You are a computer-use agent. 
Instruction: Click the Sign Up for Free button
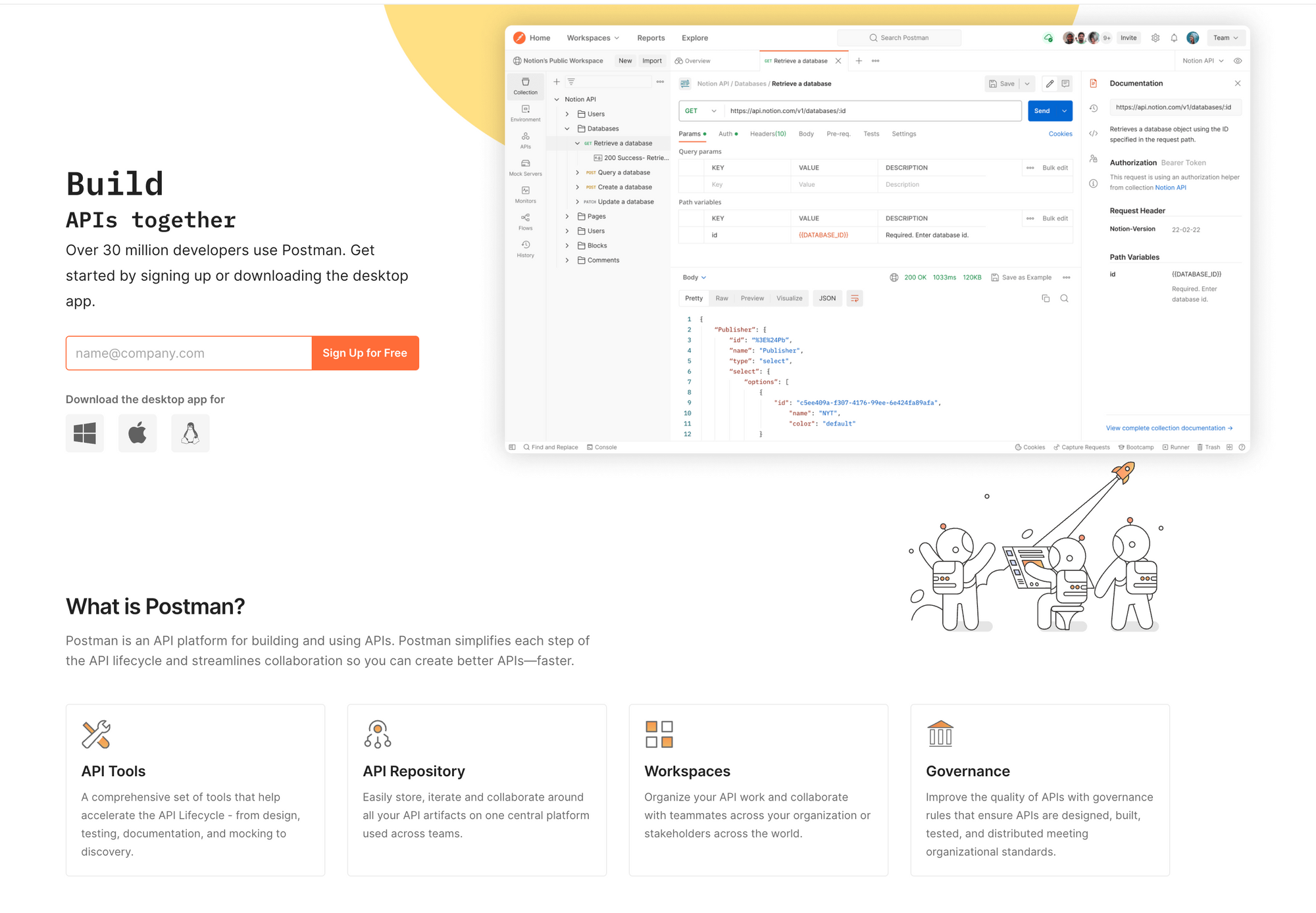tap(365, 352)
